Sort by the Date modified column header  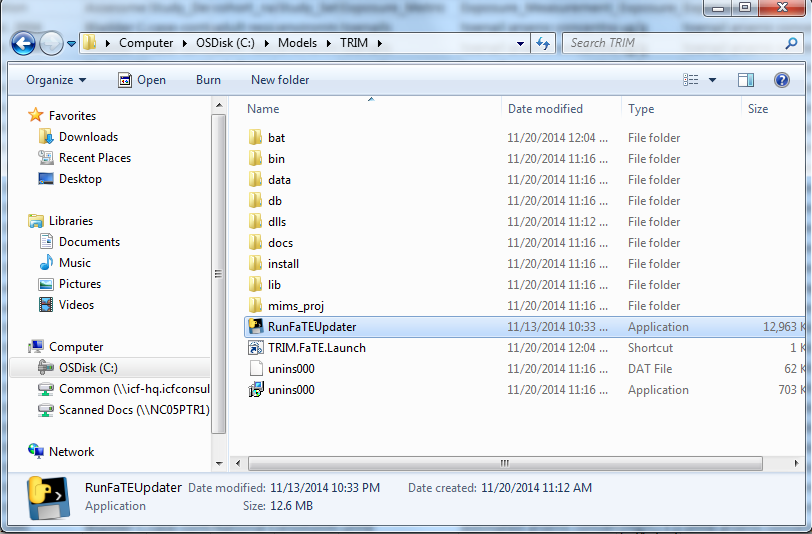545,109
